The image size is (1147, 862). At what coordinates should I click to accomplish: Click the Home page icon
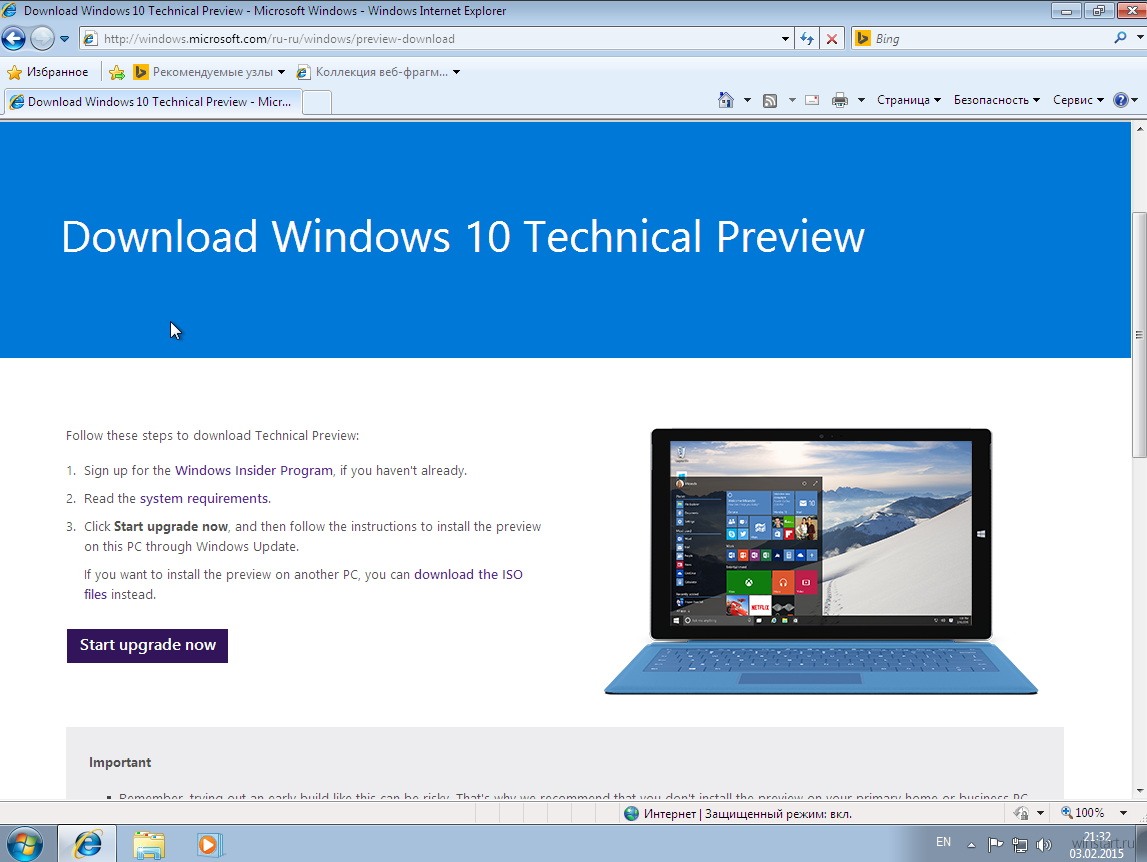tap(726, 100)
